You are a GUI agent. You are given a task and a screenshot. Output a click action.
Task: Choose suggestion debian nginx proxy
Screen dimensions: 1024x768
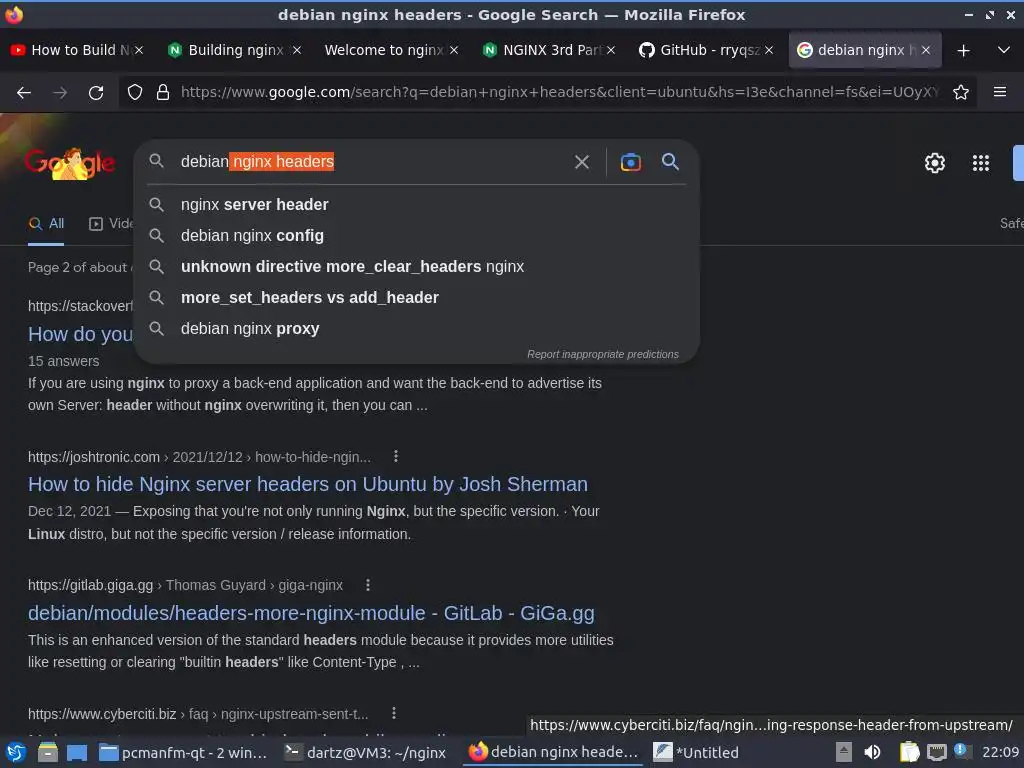[417, 328]
